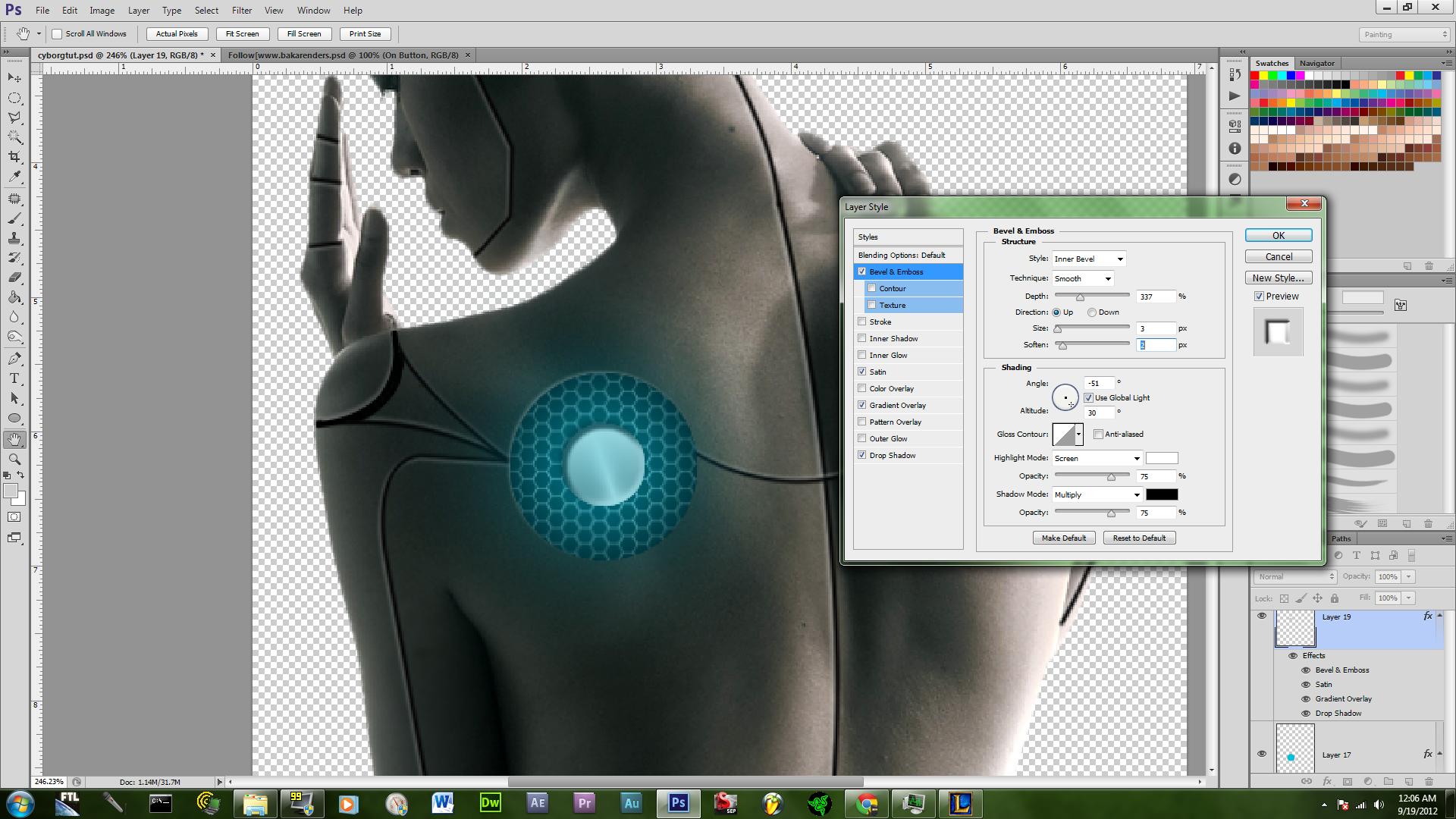
Task: Select the Clone Stamp tool
Action: point(14,238)
